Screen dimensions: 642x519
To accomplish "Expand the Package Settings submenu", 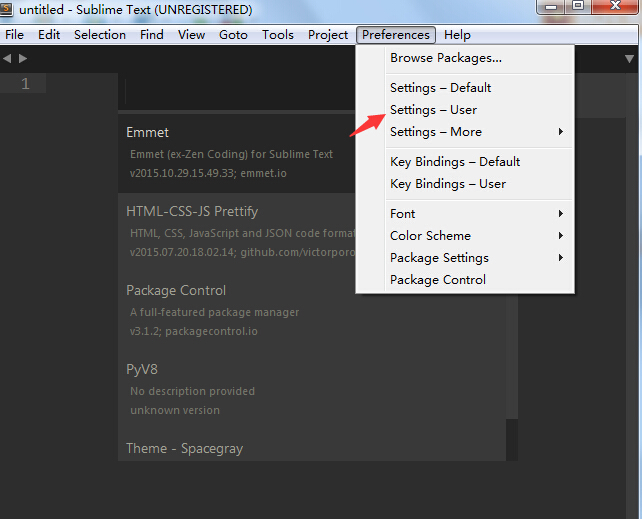I will pos(465,258).
